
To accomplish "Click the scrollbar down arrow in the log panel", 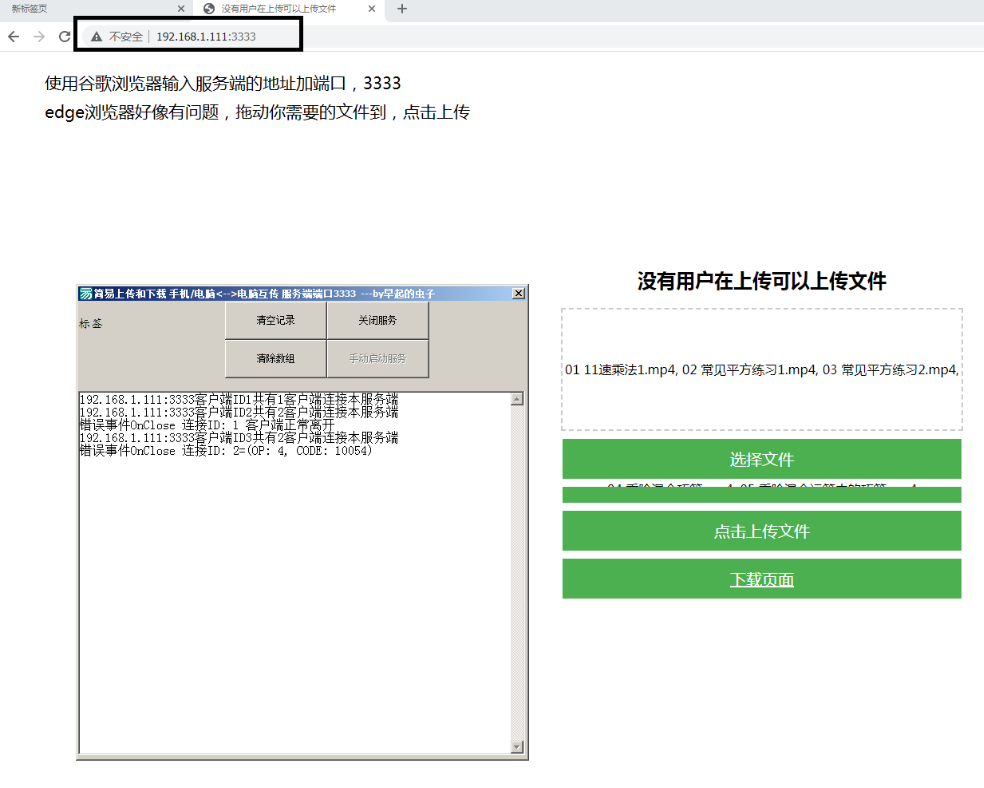I will pyautogui.click(x=519, y=748).
